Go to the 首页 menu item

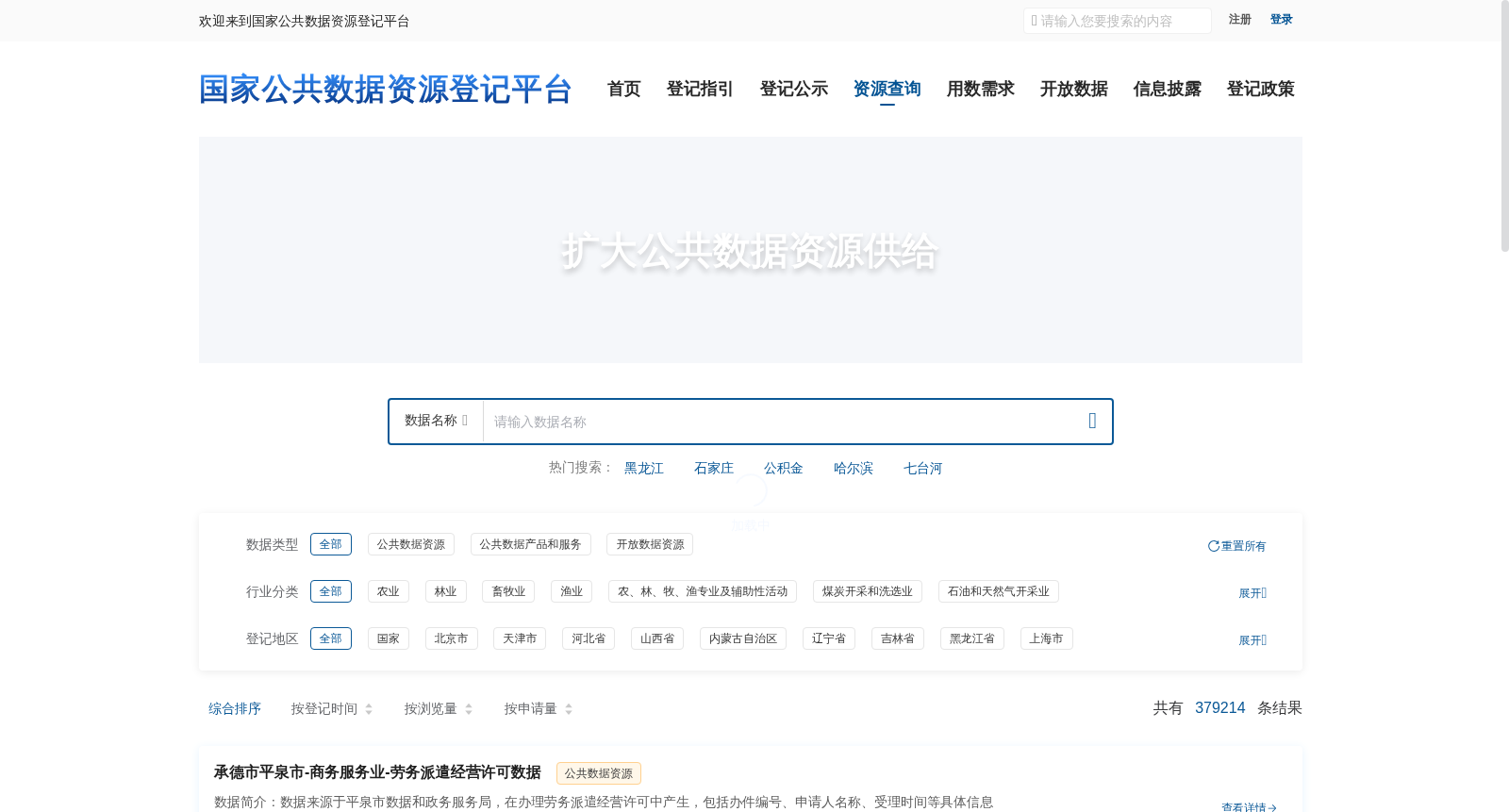623,89
